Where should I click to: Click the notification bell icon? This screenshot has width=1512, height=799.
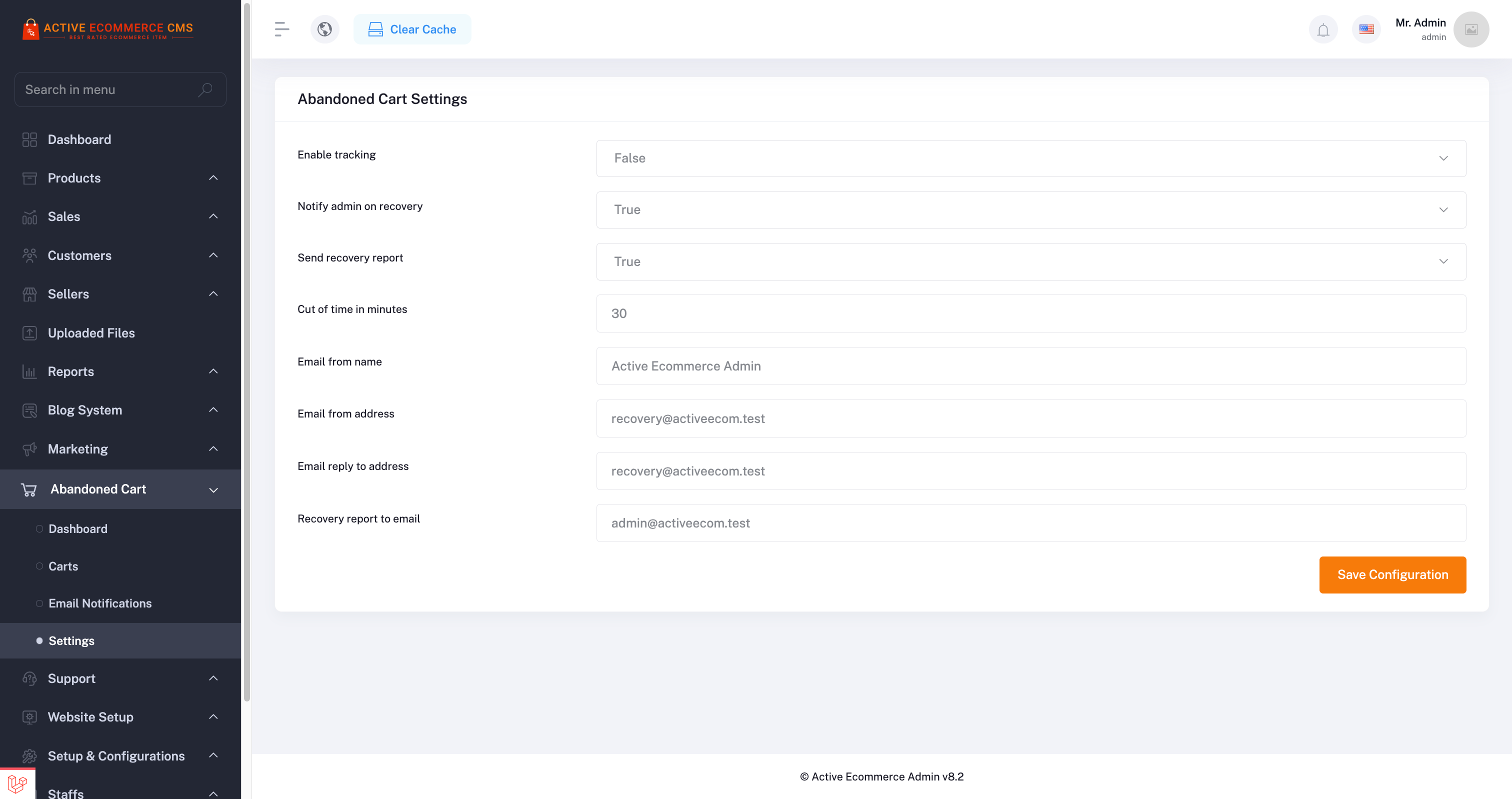tap(1323, 29)
